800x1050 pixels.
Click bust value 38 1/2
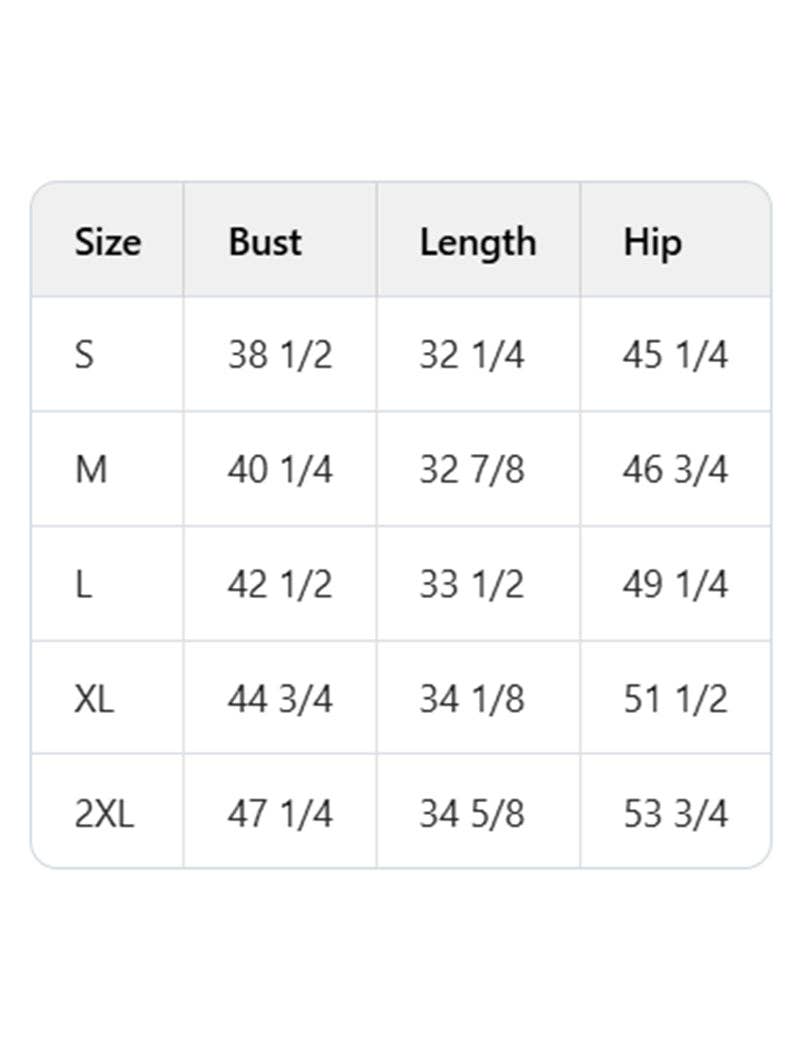[x=280, y=355]
